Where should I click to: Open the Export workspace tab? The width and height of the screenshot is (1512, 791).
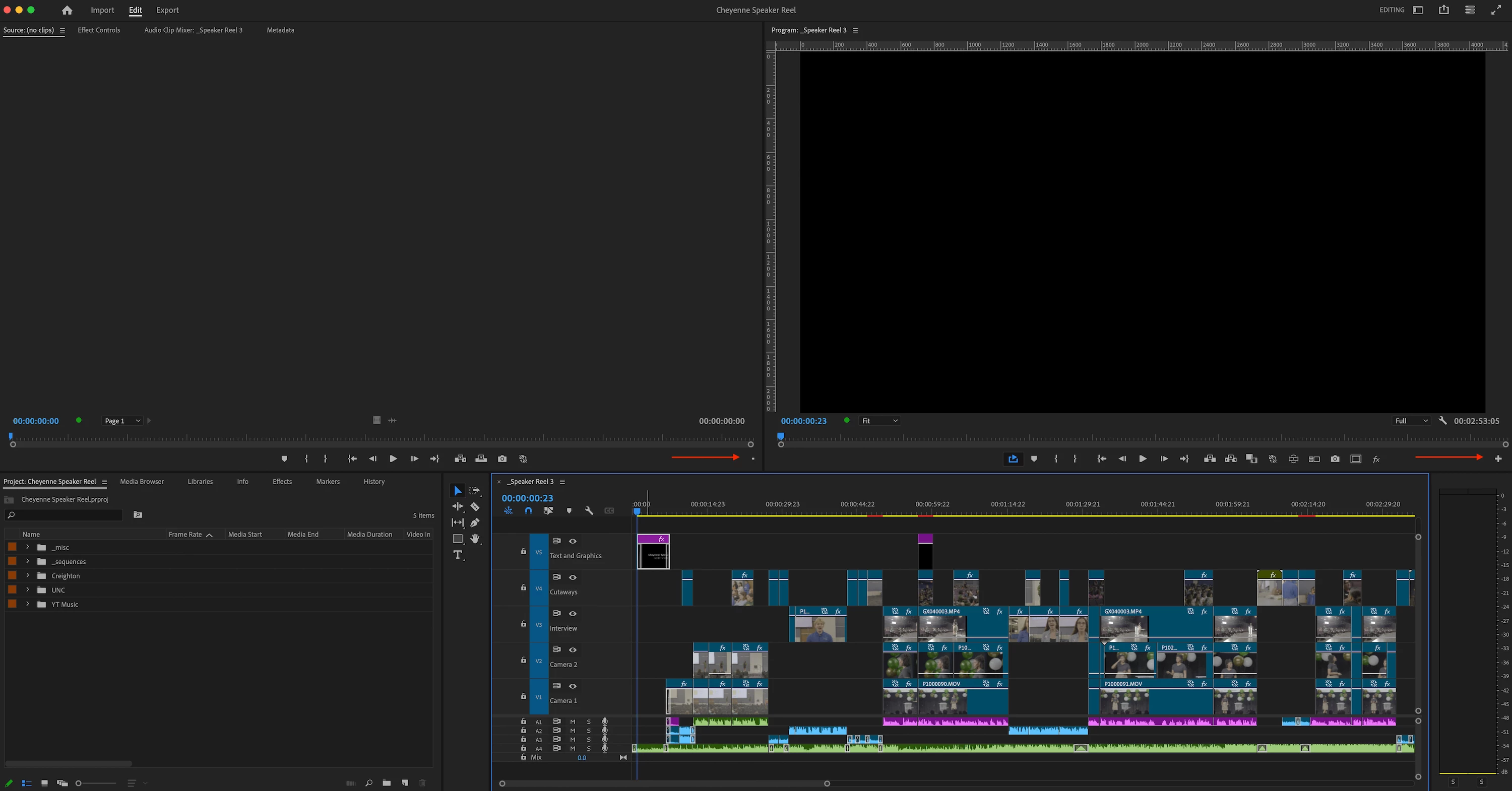click(167, 10)
